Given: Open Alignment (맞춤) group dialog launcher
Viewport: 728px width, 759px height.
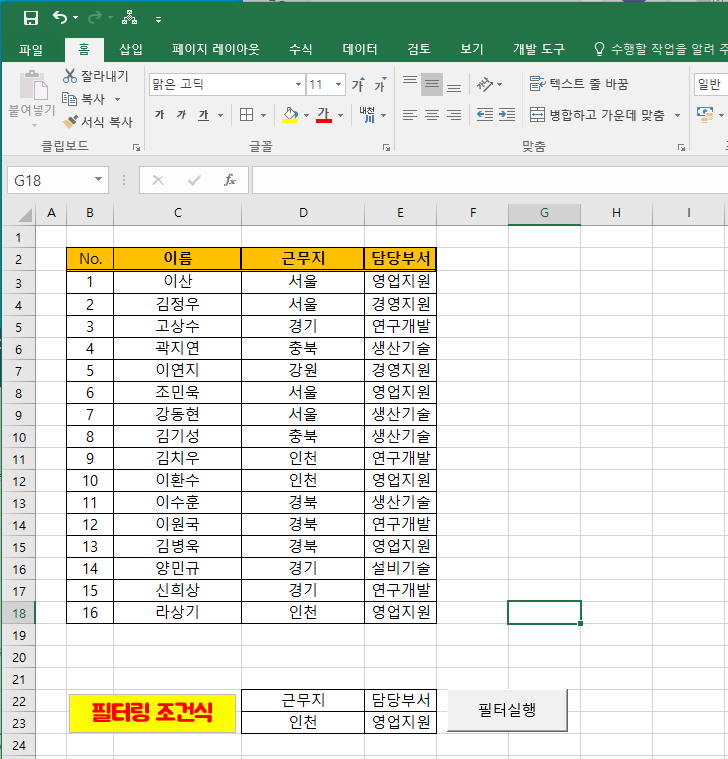Looking at the screenshot, I should coord(682,147).
